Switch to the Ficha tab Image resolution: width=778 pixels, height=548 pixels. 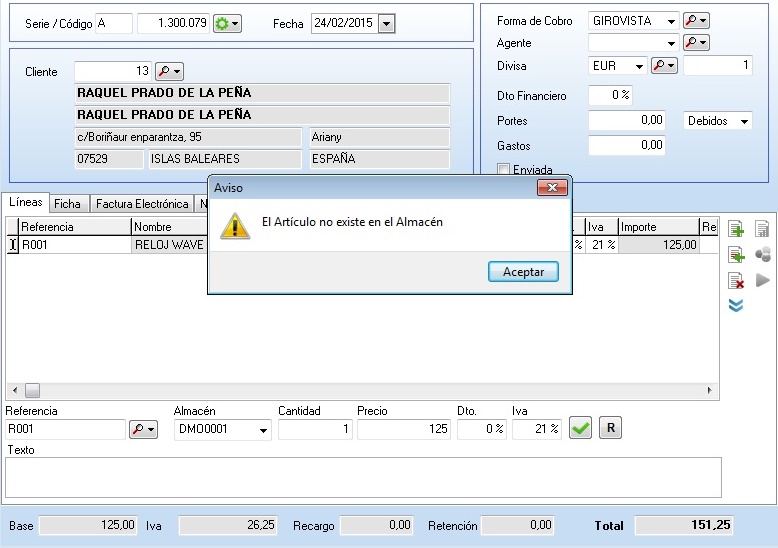point(68,204)
